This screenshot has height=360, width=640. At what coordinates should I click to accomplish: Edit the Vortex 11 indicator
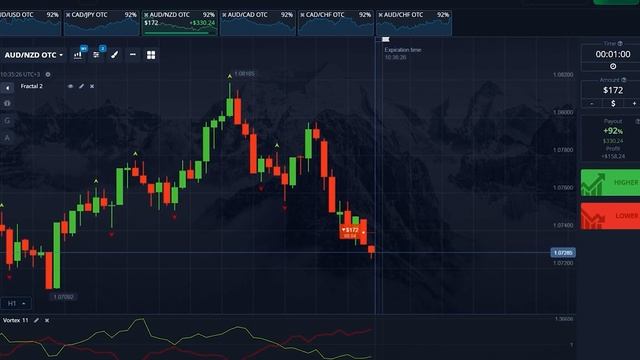point(36,320)
